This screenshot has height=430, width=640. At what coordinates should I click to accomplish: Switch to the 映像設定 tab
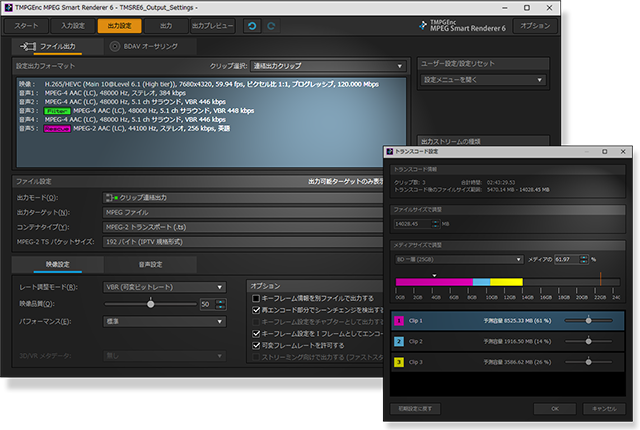(58, 265)
